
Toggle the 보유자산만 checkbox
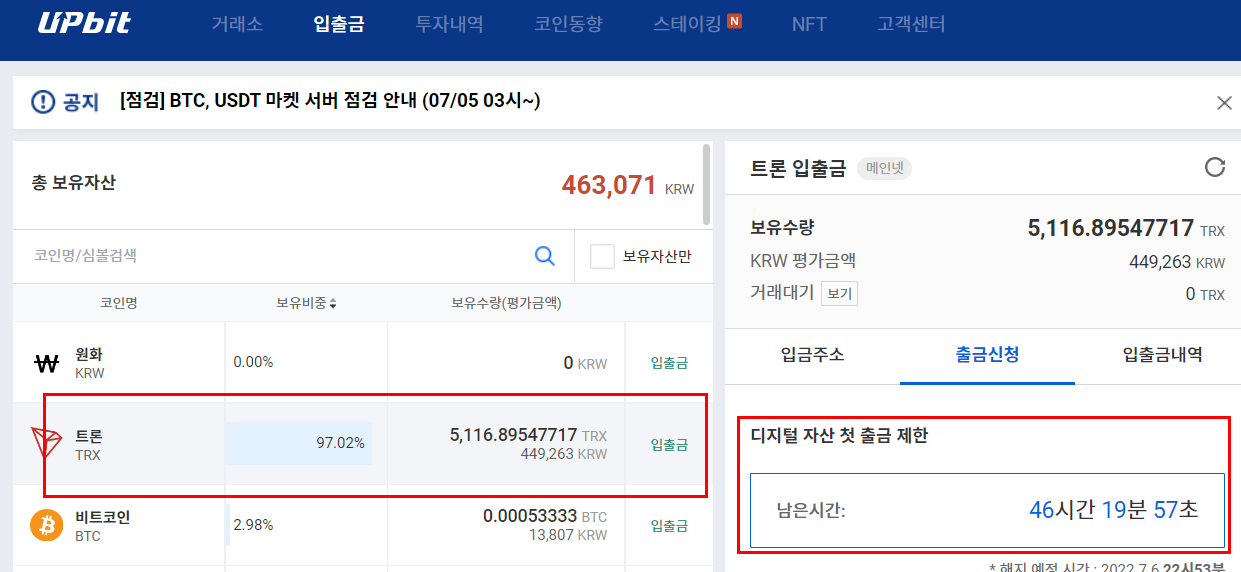point(602,256)
